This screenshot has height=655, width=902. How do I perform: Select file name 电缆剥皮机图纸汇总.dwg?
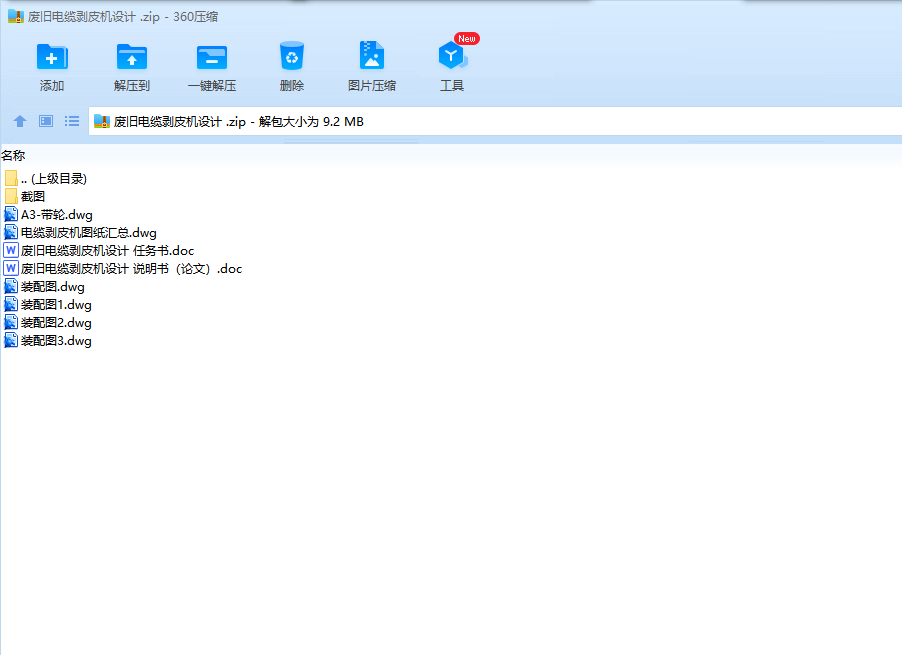[x=89, y=233]
